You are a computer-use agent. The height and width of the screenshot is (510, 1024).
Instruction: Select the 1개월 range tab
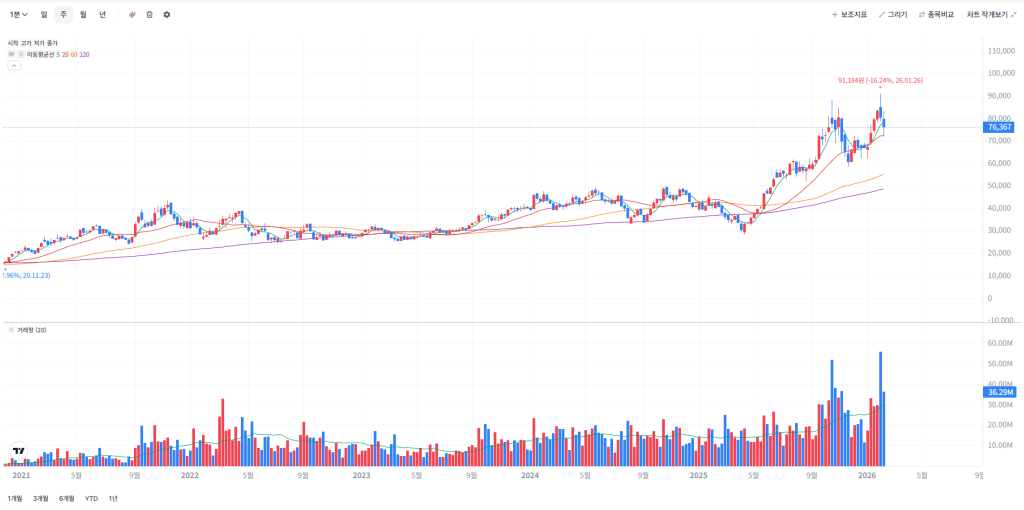point(15,498)
